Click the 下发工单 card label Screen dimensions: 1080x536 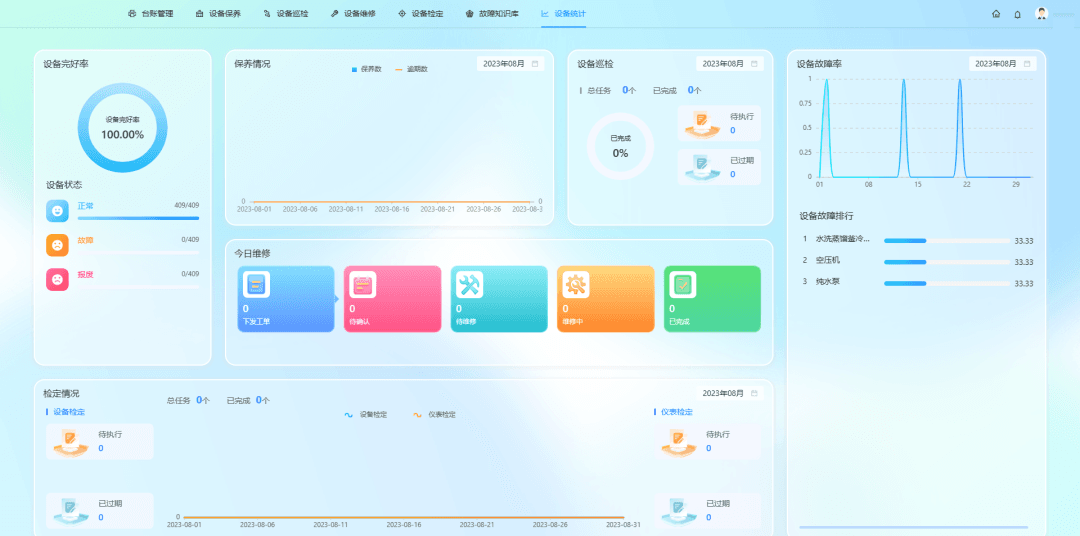tap(256, 322)
